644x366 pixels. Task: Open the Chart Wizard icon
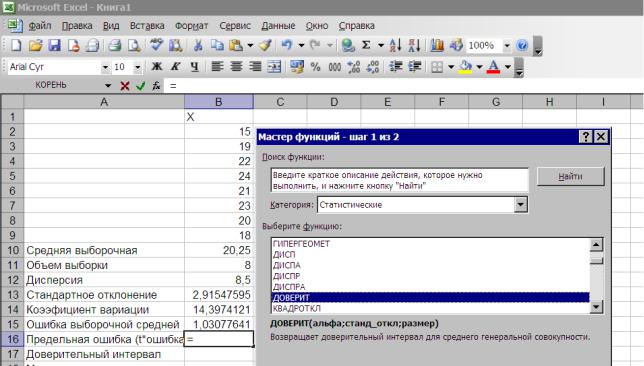[x=437, y=45]
